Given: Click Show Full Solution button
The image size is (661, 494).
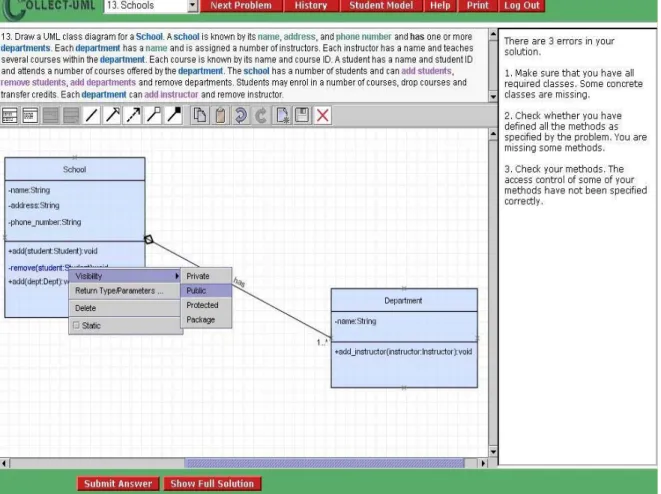Looking at the screenshot, I should (x=212, y=483).
